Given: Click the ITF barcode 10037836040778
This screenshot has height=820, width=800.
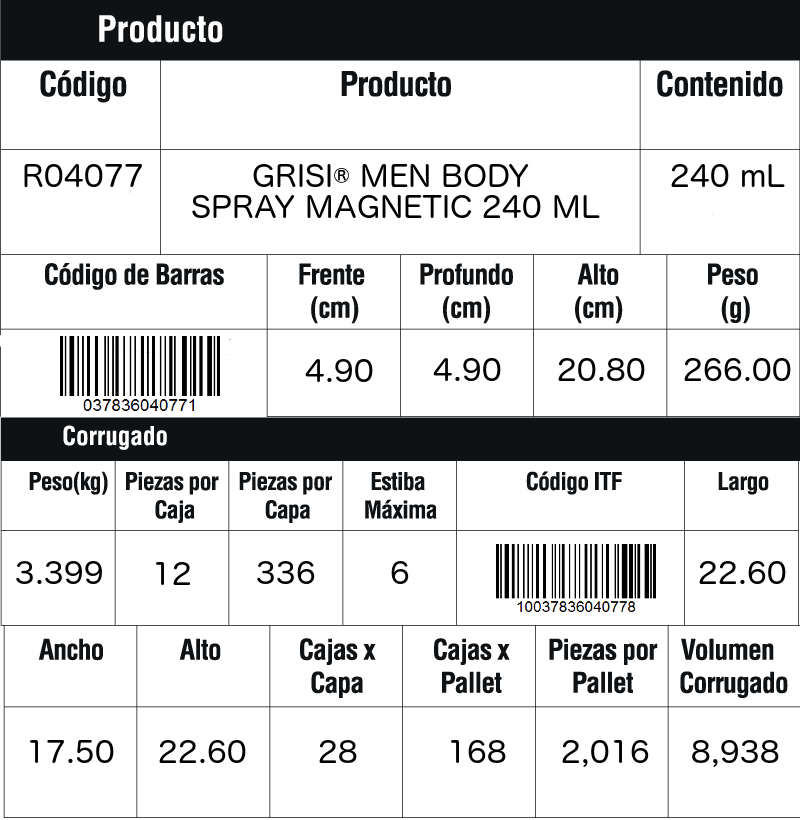Looking at the screenshot, I should [x=576, y=578].
